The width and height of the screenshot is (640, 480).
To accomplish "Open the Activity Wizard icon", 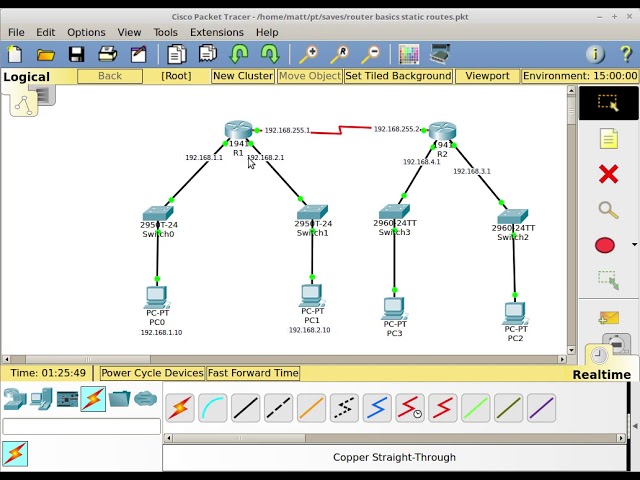I will (138, 54).
